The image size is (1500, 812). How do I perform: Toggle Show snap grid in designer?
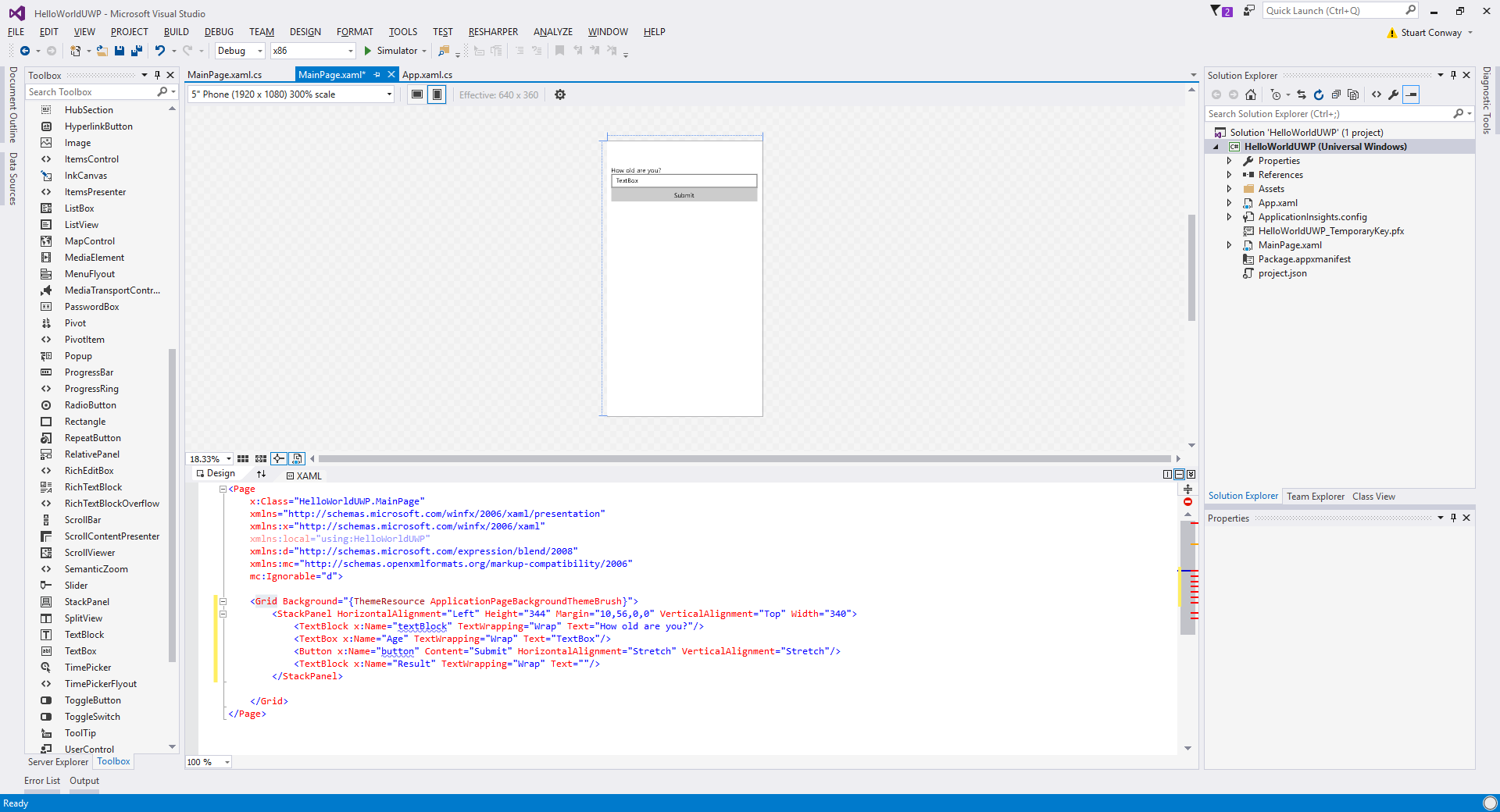243,458
